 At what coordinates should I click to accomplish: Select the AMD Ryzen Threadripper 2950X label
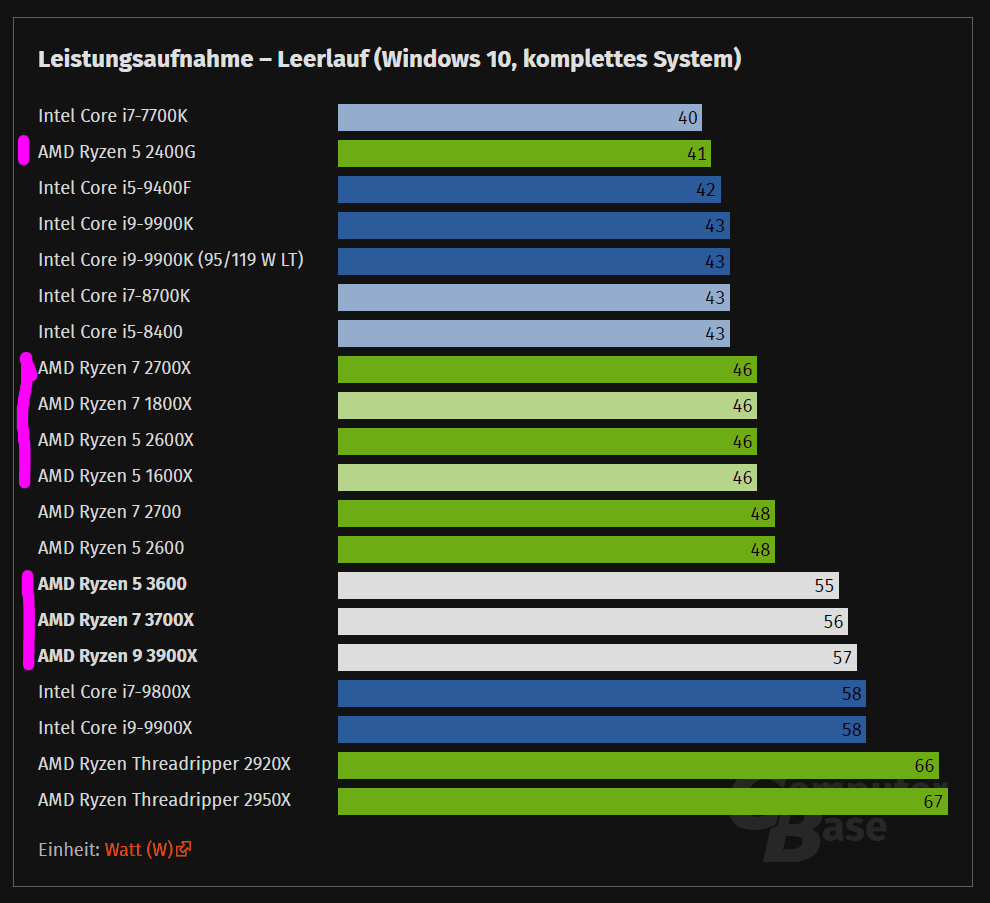pos(164,800)
